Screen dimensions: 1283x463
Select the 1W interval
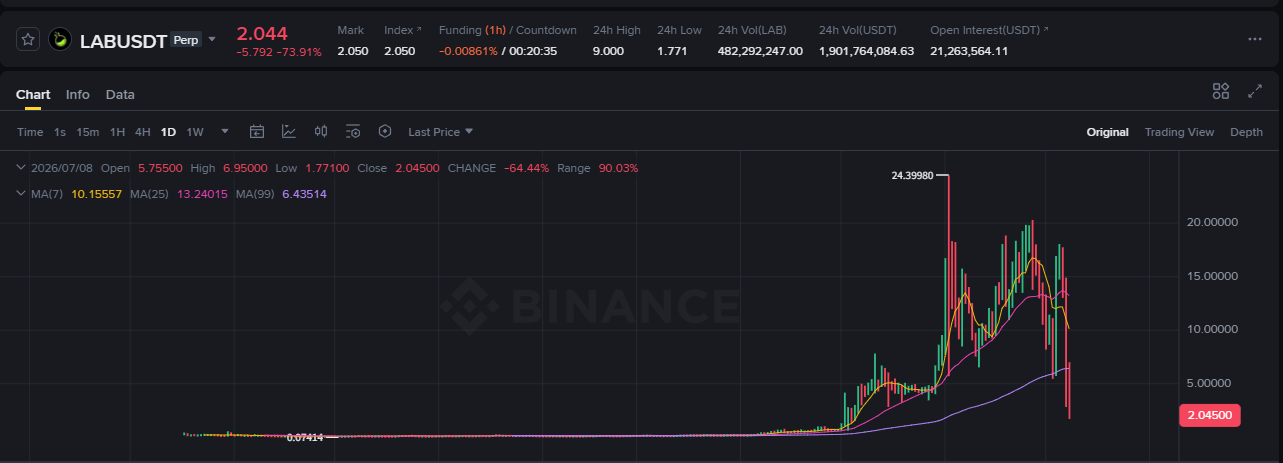[195, 132]
